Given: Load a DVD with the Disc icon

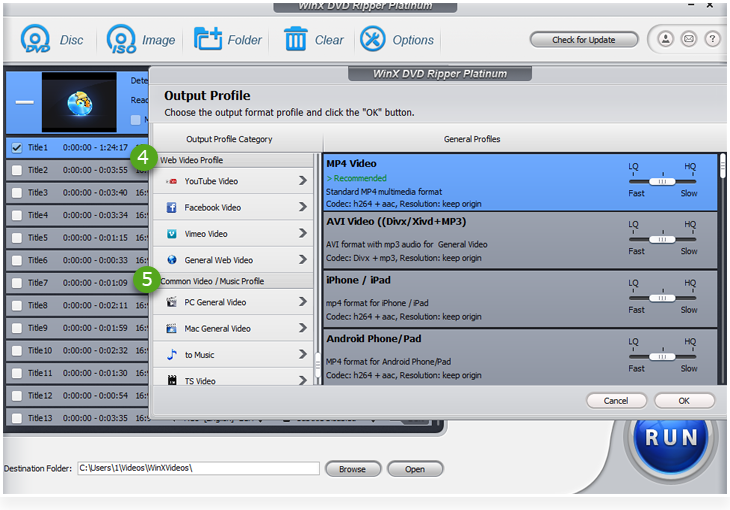Looking at the screenshot, I should click(35, 39).
